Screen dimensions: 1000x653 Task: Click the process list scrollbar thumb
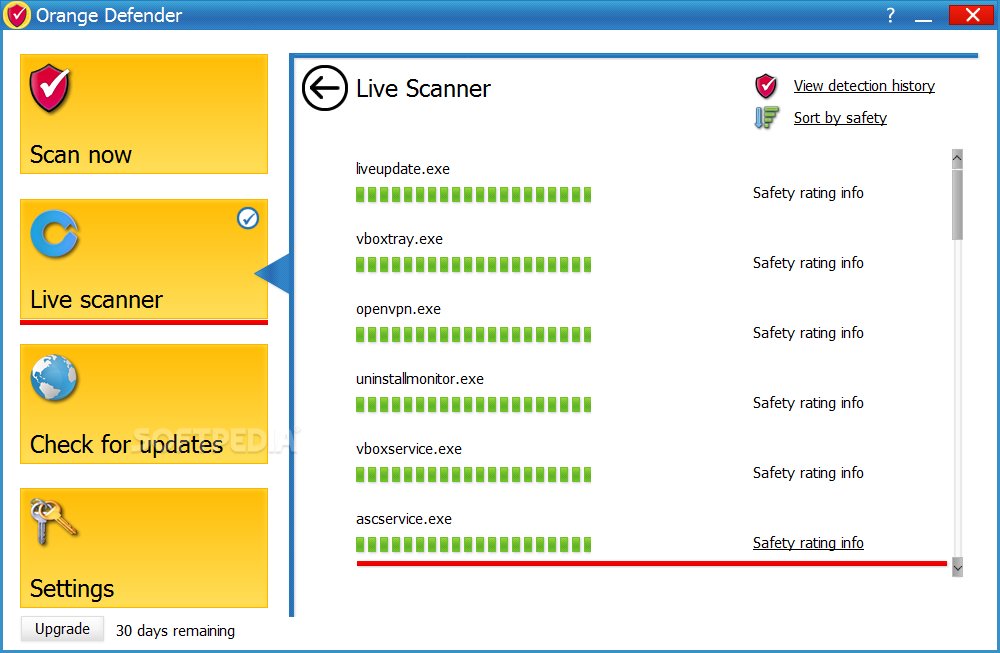[x=957, y=204]
